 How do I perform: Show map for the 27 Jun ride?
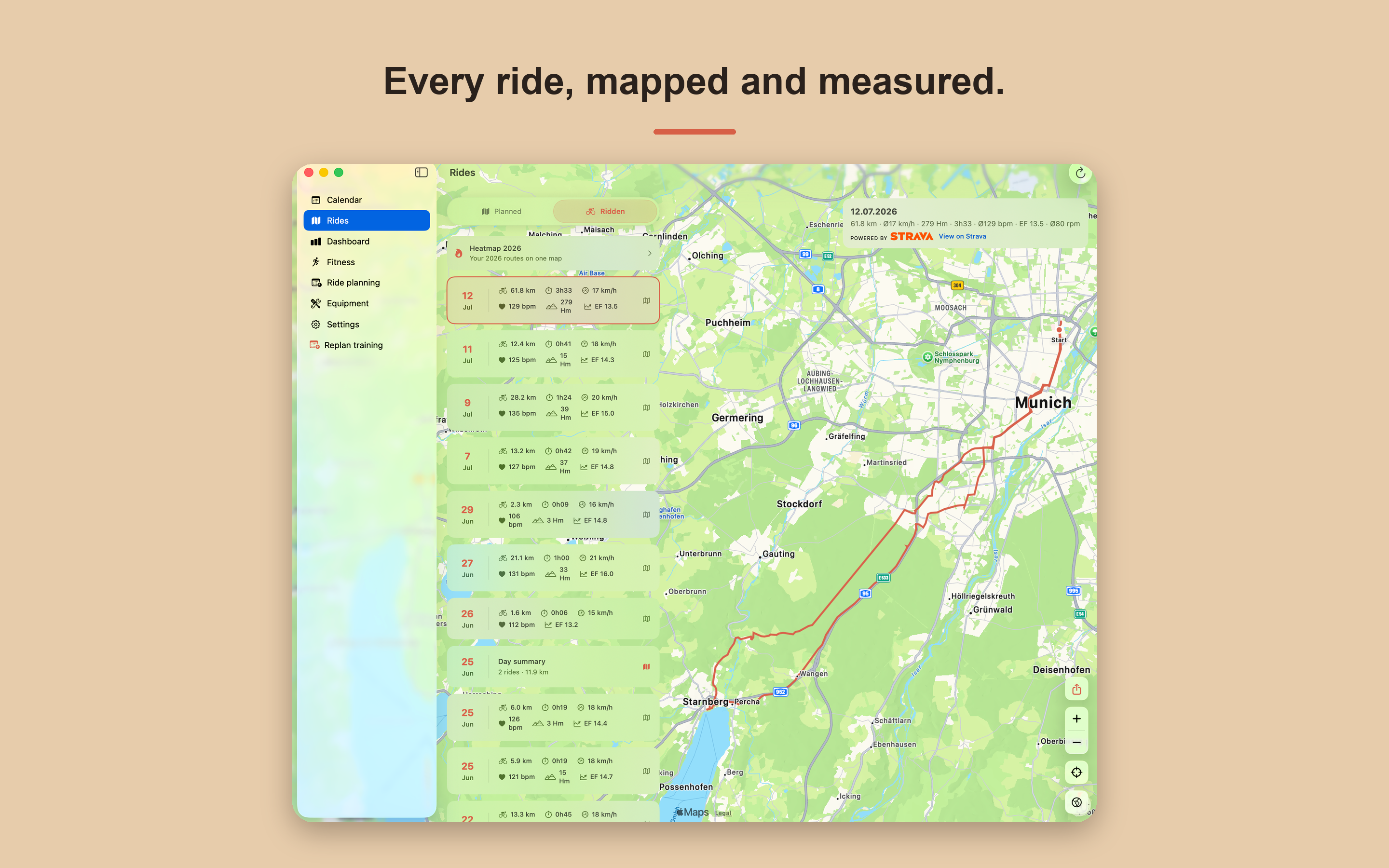pos(646,568)
